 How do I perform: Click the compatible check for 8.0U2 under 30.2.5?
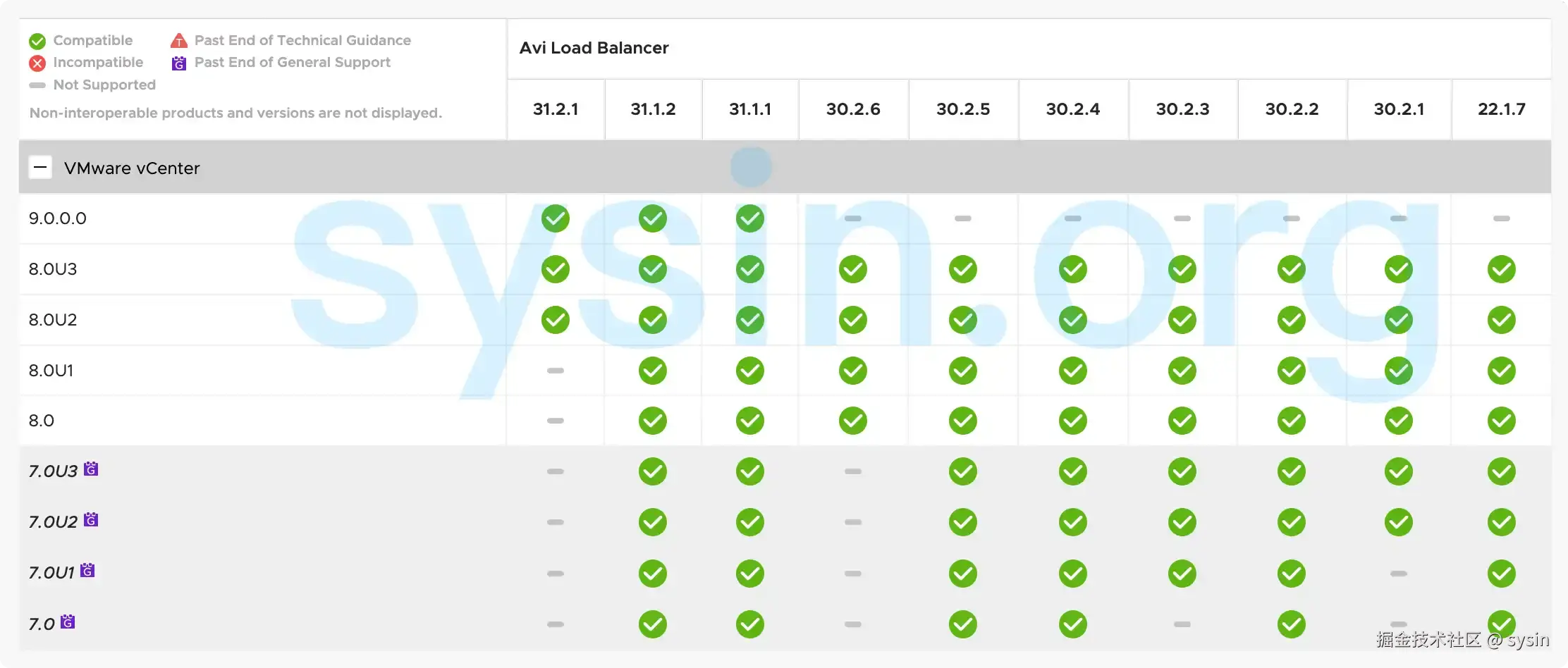tap(963, 320)
